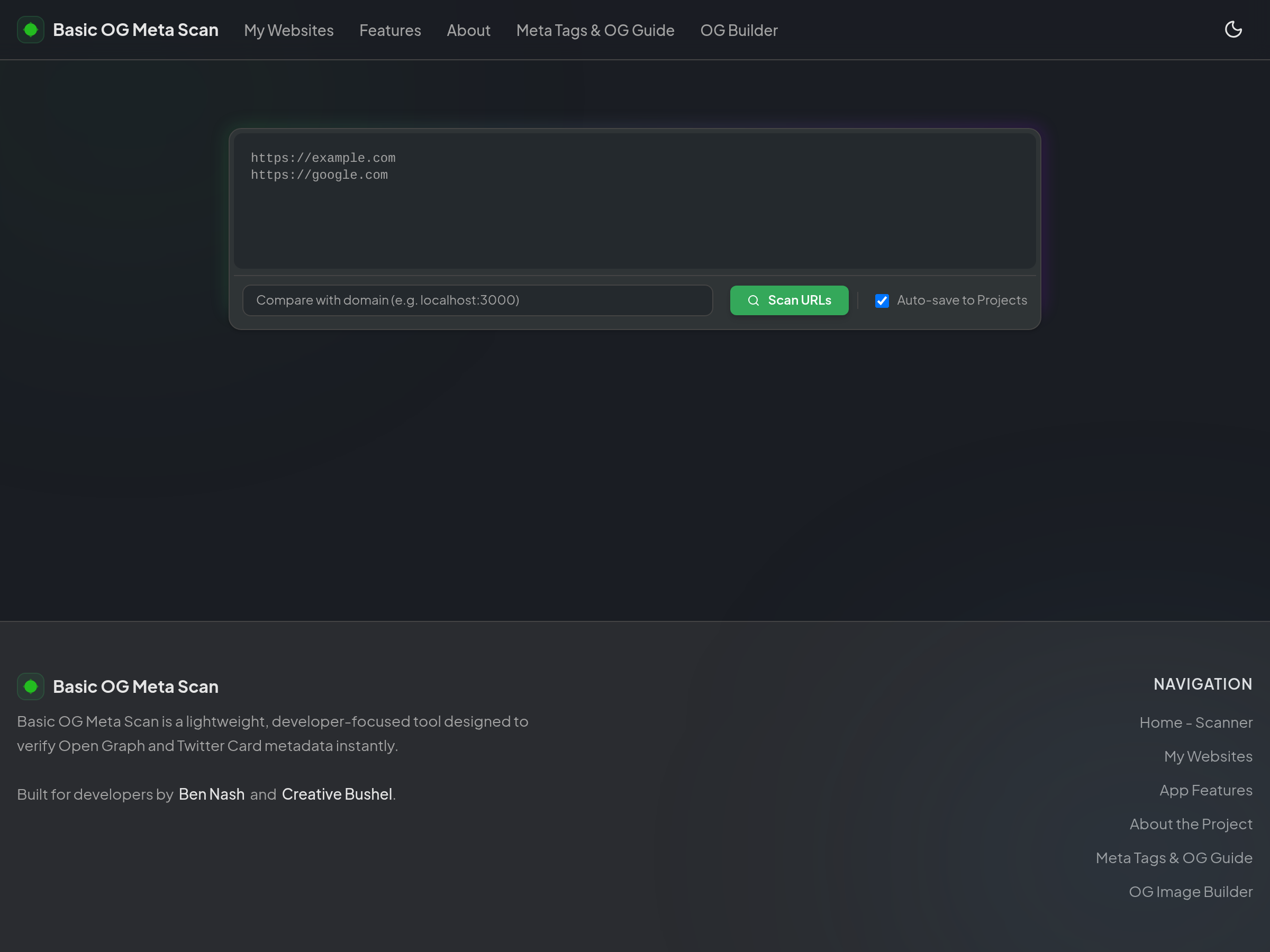1270x952 pixels.
Task: Go to the Features page in header
Action: [x=390, y=31]
